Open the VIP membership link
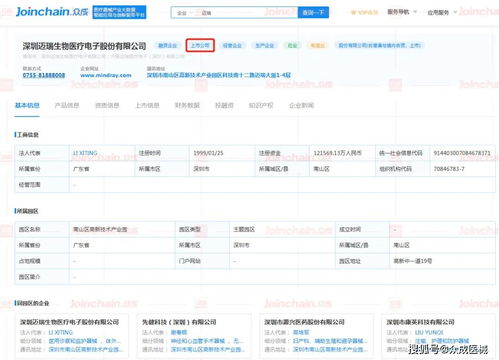The image size is (499, 360). click(364, 12)
